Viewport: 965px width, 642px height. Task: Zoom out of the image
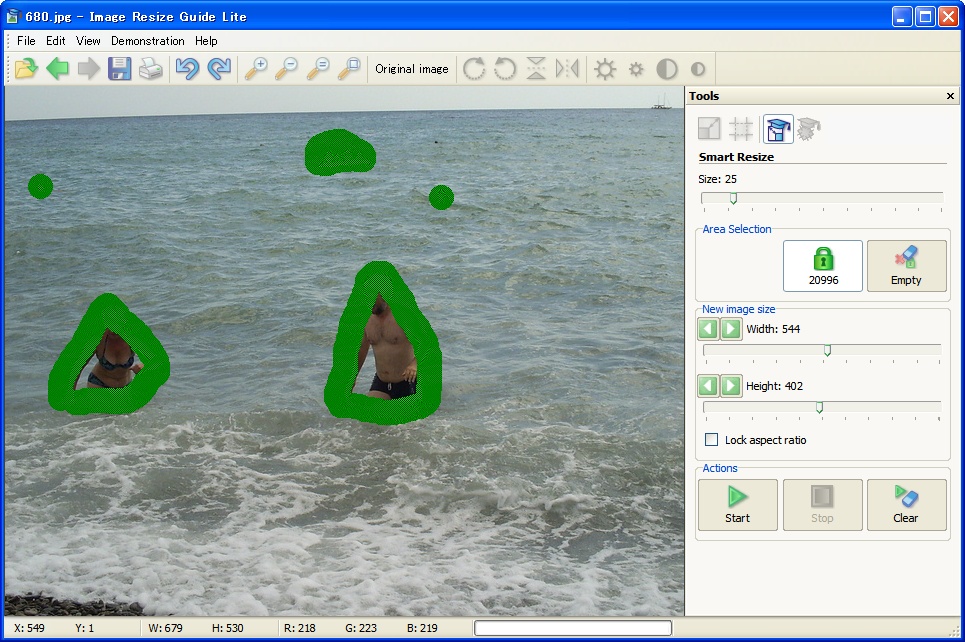click(288, 68)
